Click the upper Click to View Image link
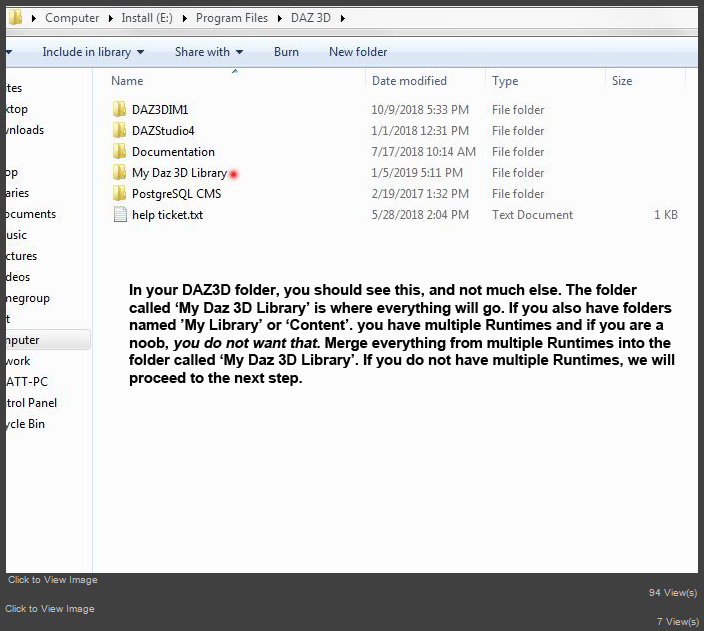Viewport: 704px width, 631px height. tap(53, 580)
